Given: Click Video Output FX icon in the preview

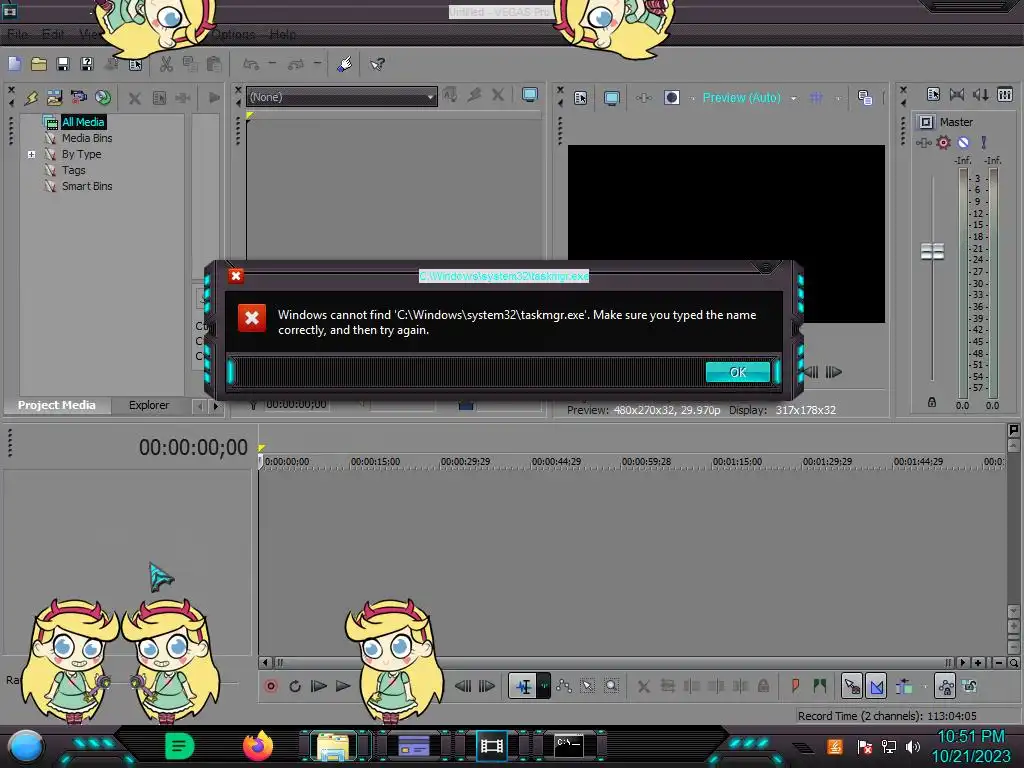Looking at the screenshot, I should click(x=644, y=98).
